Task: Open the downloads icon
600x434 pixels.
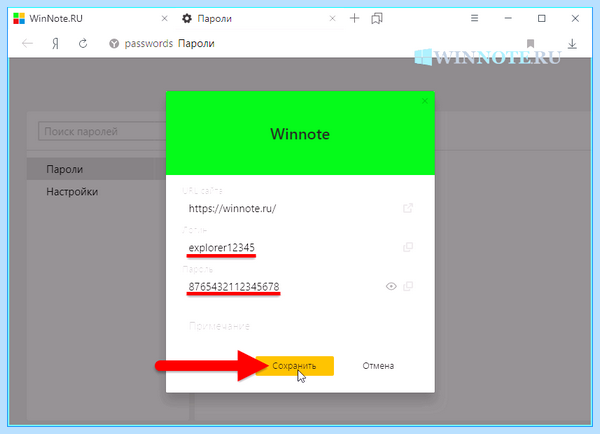Action: [x=572, y=44]
